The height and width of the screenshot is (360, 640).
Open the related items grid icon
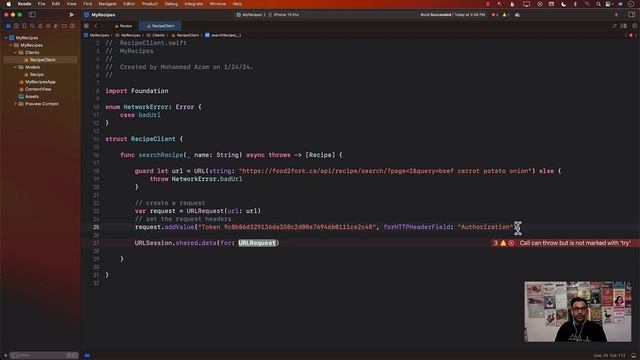pyautogui.click(x=86, y=26)
